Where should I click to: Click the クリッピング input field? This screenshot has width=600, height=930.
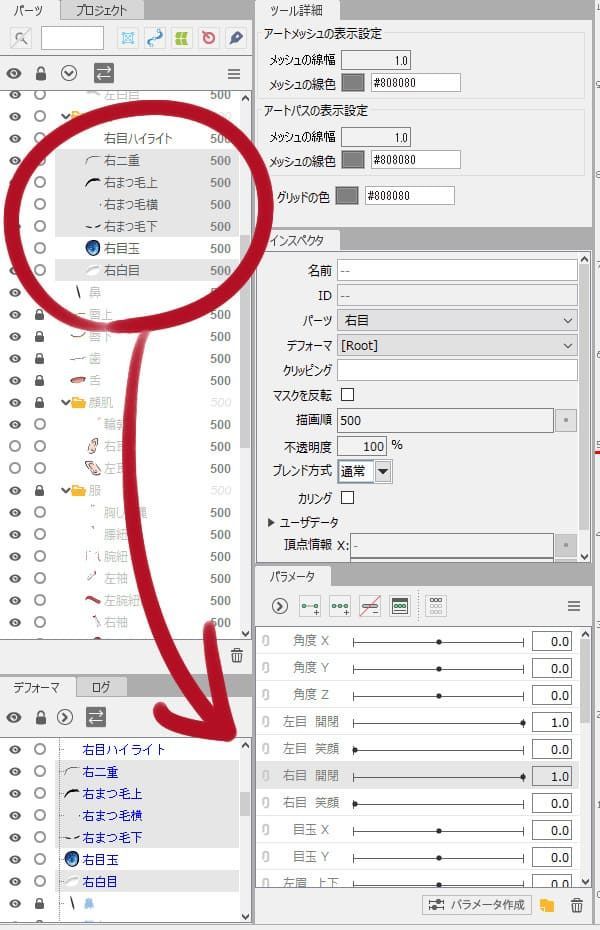pyautogui.click(x=457, y=370)
